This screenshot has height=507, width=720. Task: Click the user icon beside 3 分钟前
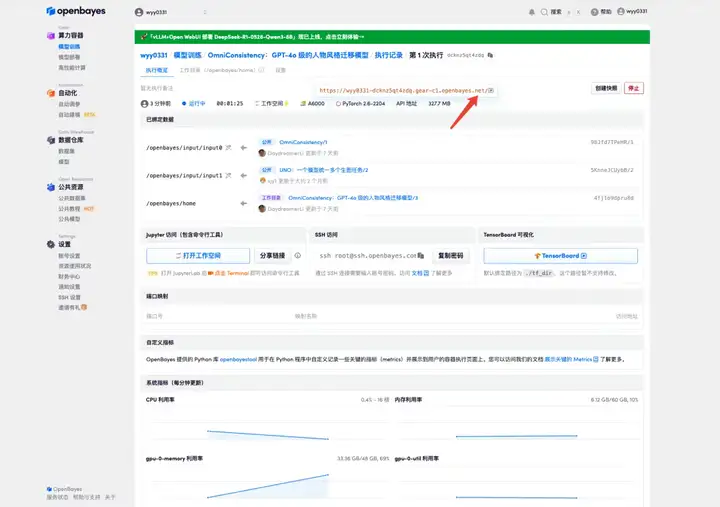(144, 104)
